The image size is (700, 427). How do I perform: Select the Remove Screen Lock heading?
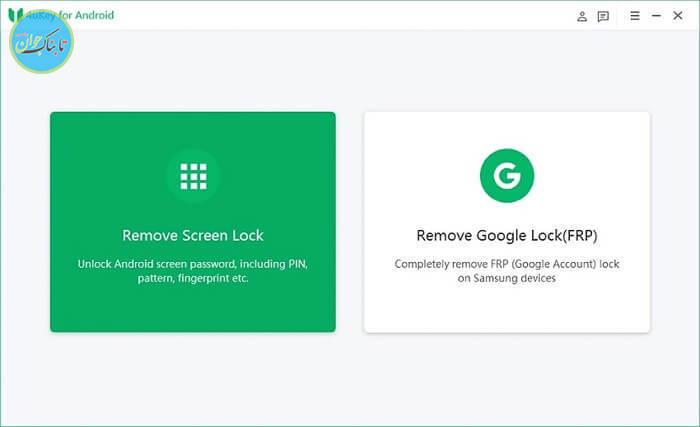point(193,236)
